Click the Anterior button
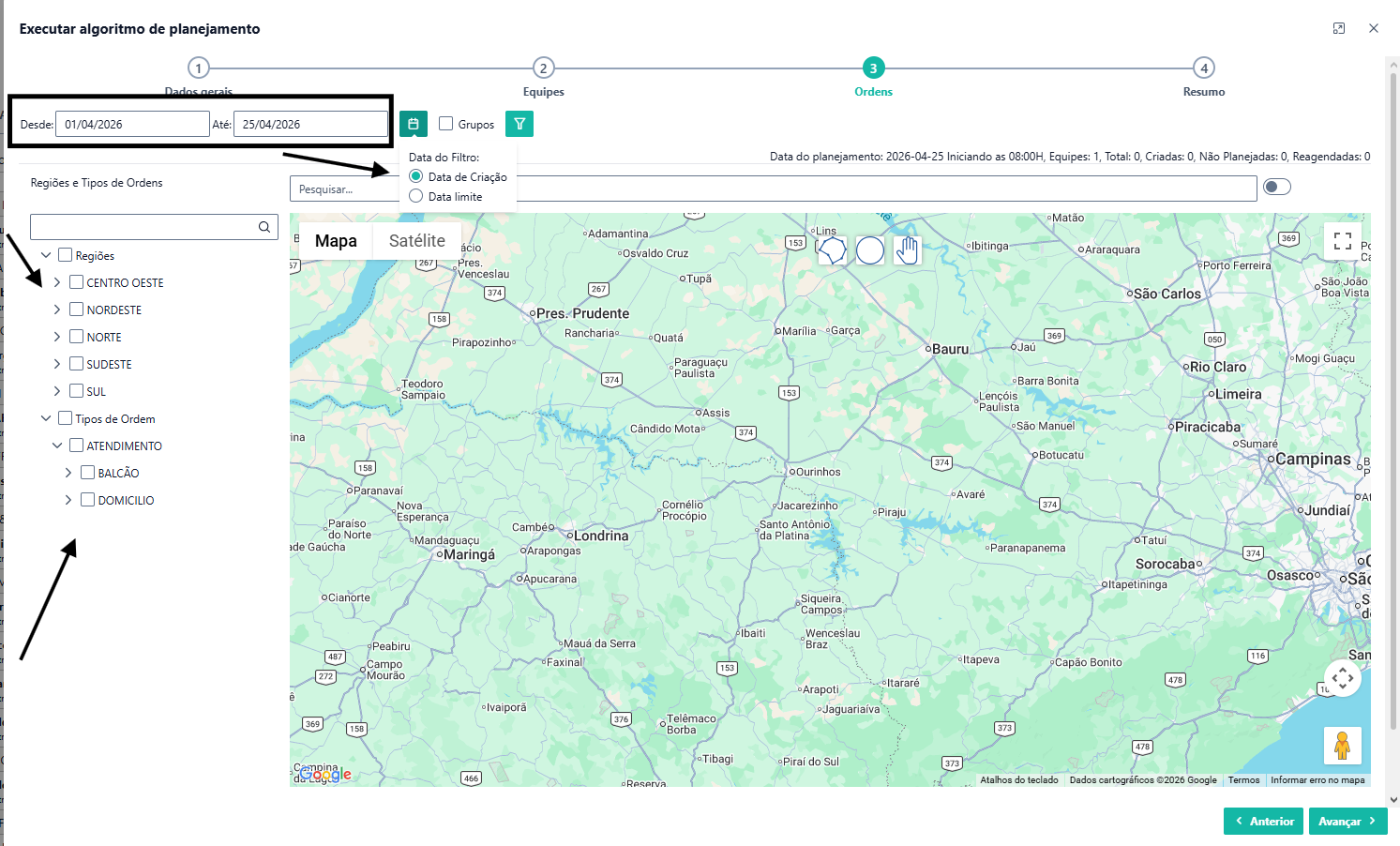Screen dimensions: 1400x846 1263,821
